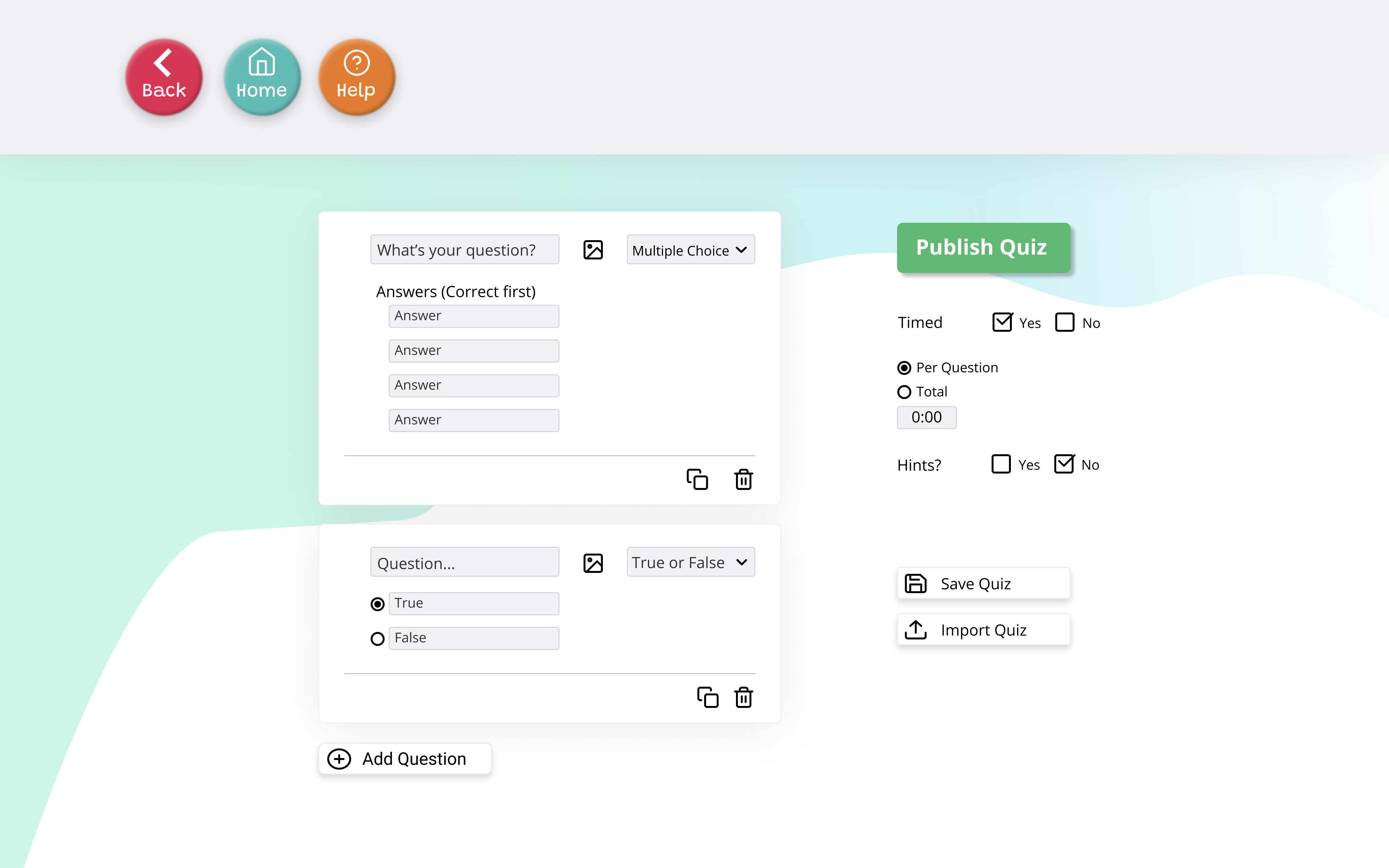Select the Total timing radio button
This screenshot has height=868, width=1389.
tap(904, 392)
